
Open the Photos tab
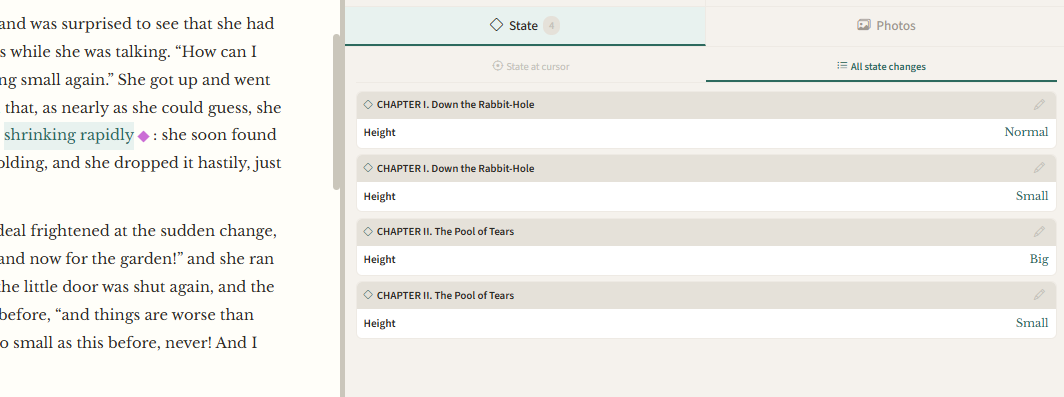(885, 26)
